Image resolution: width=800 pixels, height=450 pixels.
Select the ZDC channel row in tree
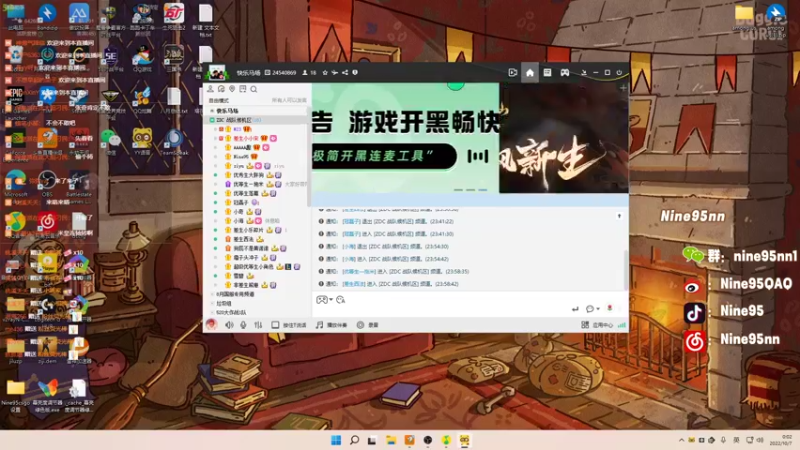click(257, 120)
